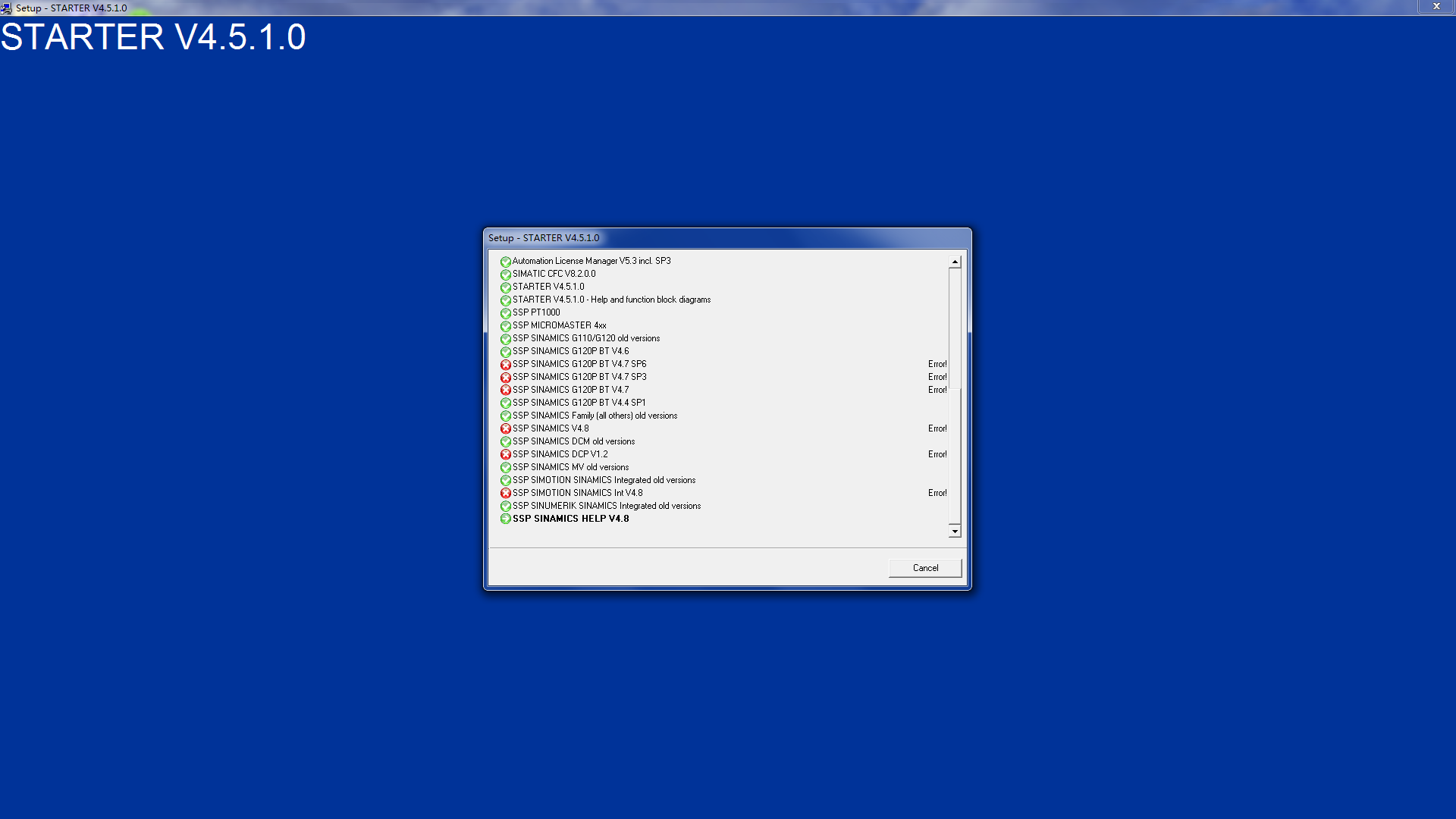The height and width of the screenshot is (819, 1456).
Task: Click the vertical scrollbar thumb
Action: tap(955, 455)
